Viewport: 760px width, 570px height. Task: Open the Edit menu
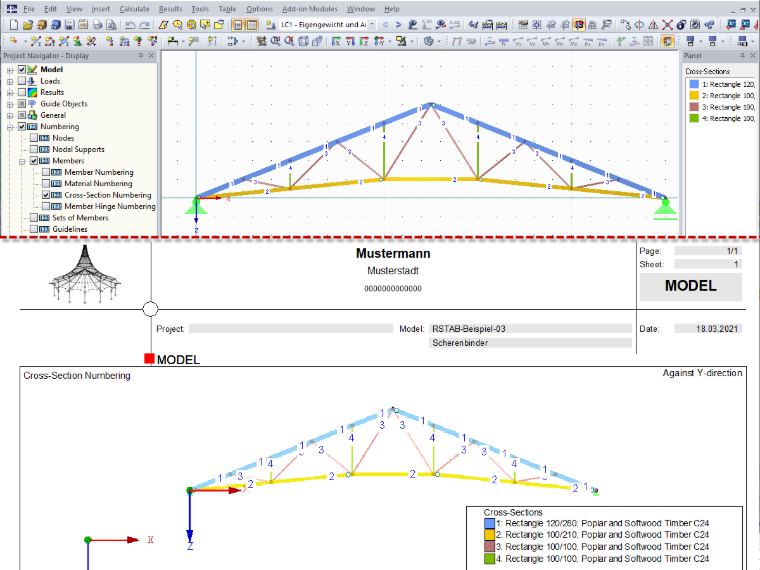(50, 9)
